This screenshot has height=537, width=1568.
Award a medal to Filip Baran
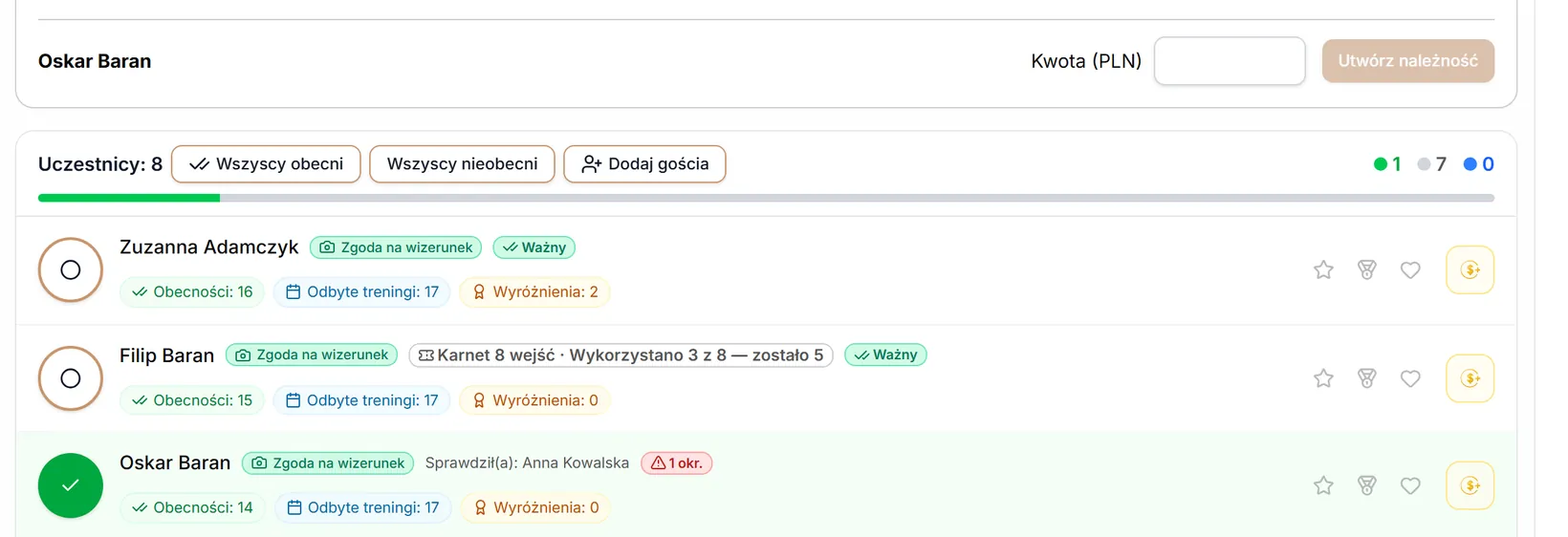(1367, 378)
